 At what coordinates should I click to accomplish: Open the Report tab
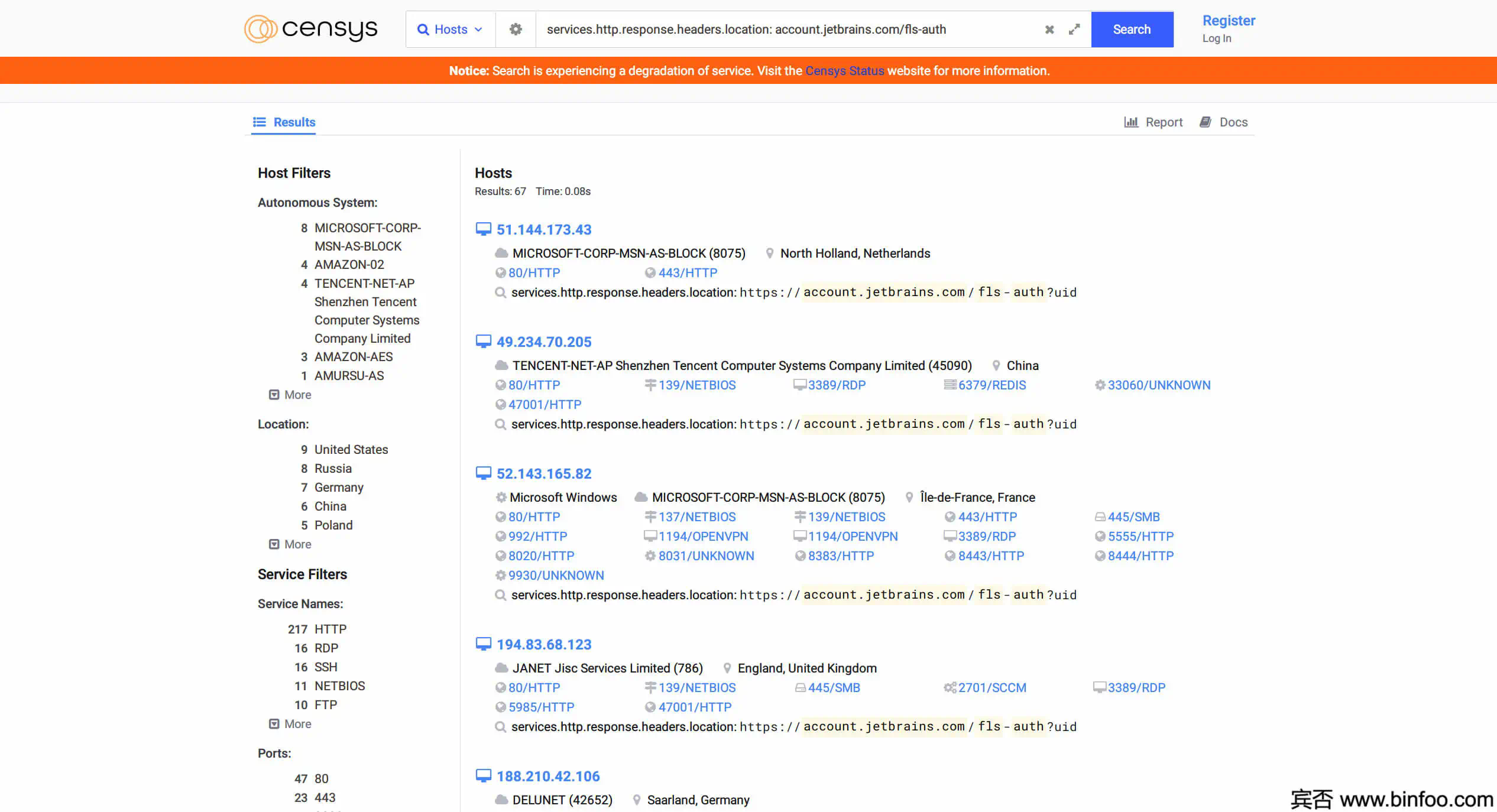point(1153,122)
